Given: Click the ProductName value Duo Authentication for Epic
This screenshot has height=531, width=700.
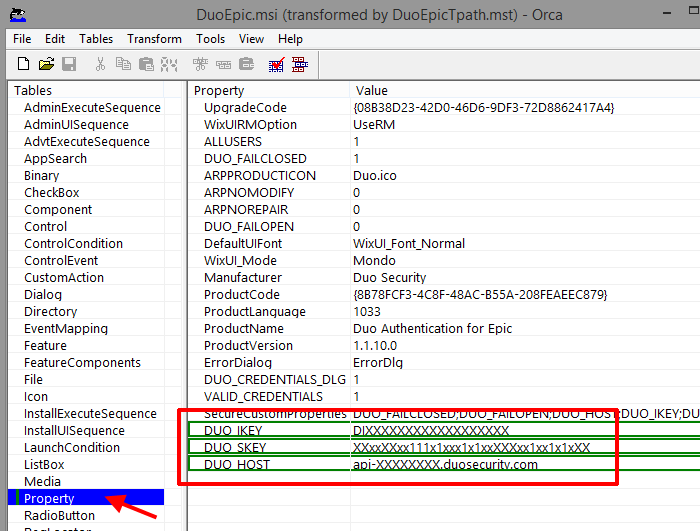Looking at the screenshot, I should pos(432,328).
